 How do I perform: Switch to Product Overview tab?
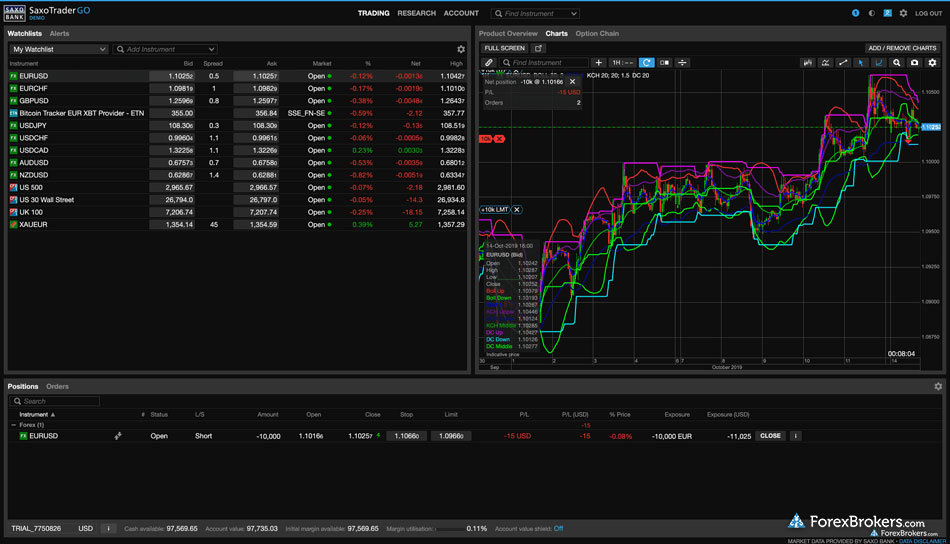pyautogui.click(x=508, y=33)
